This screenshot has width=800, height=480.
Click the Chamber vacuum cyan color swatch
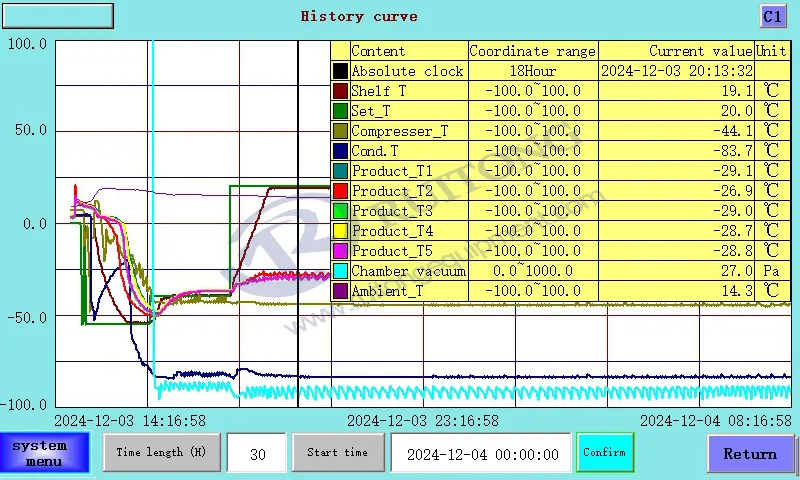point(340,271)
